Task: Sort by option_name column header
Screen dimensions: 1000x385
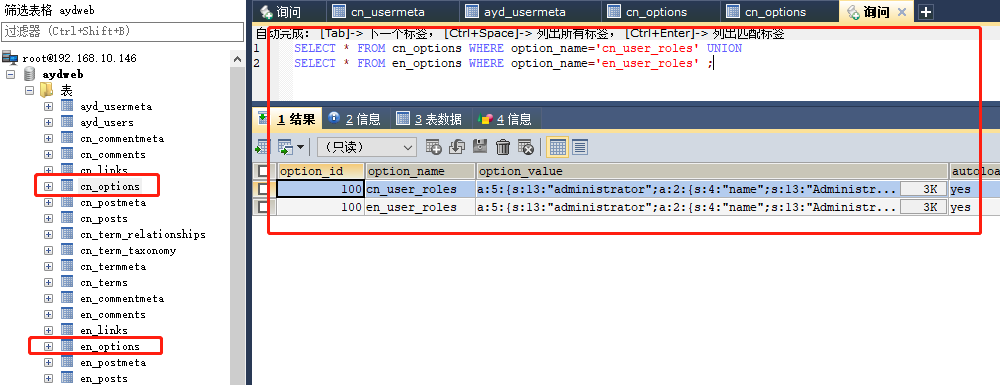Action: tap(420, 171)
